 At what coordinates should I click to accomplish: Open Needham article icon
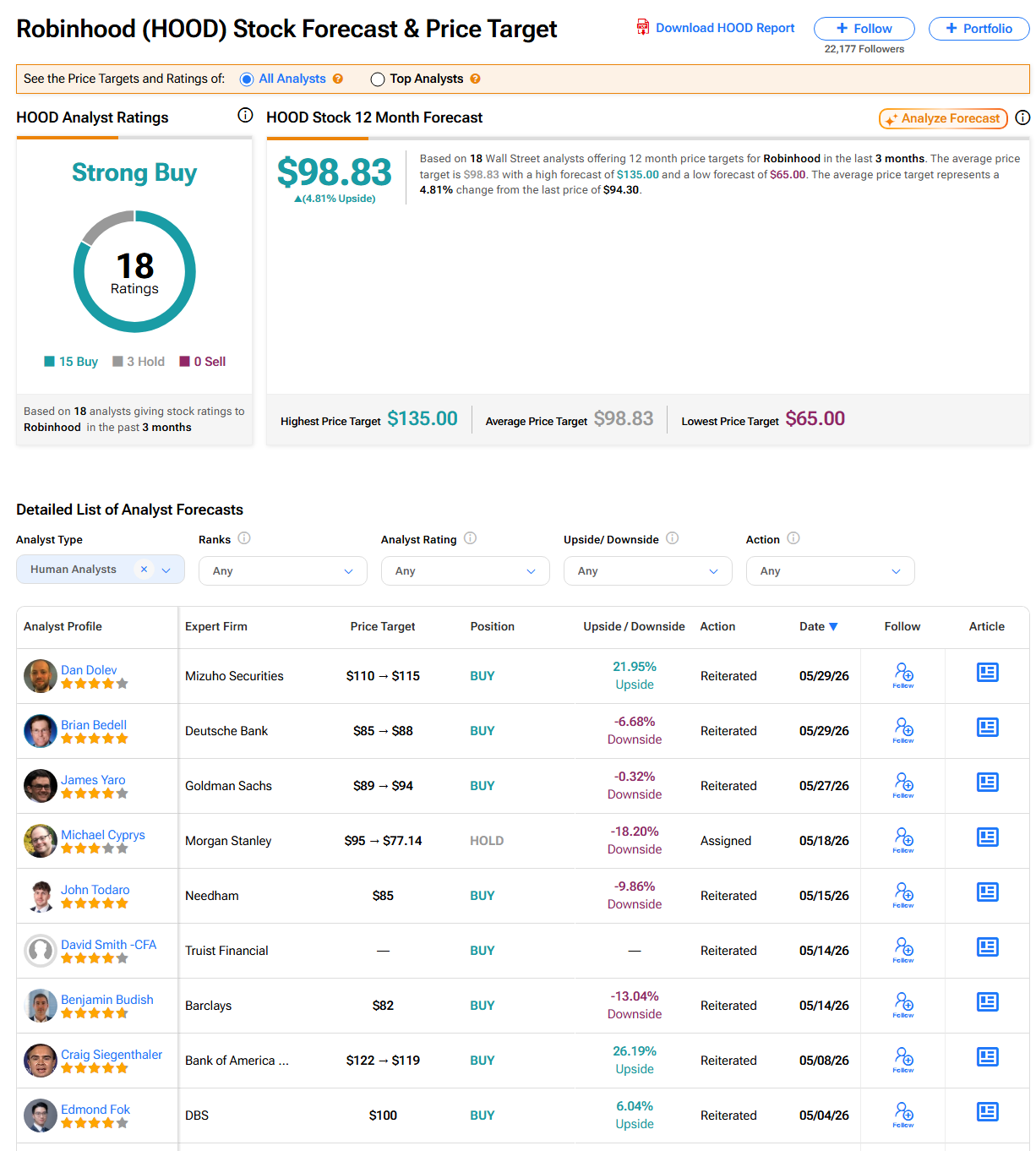[x=988, y=892]
